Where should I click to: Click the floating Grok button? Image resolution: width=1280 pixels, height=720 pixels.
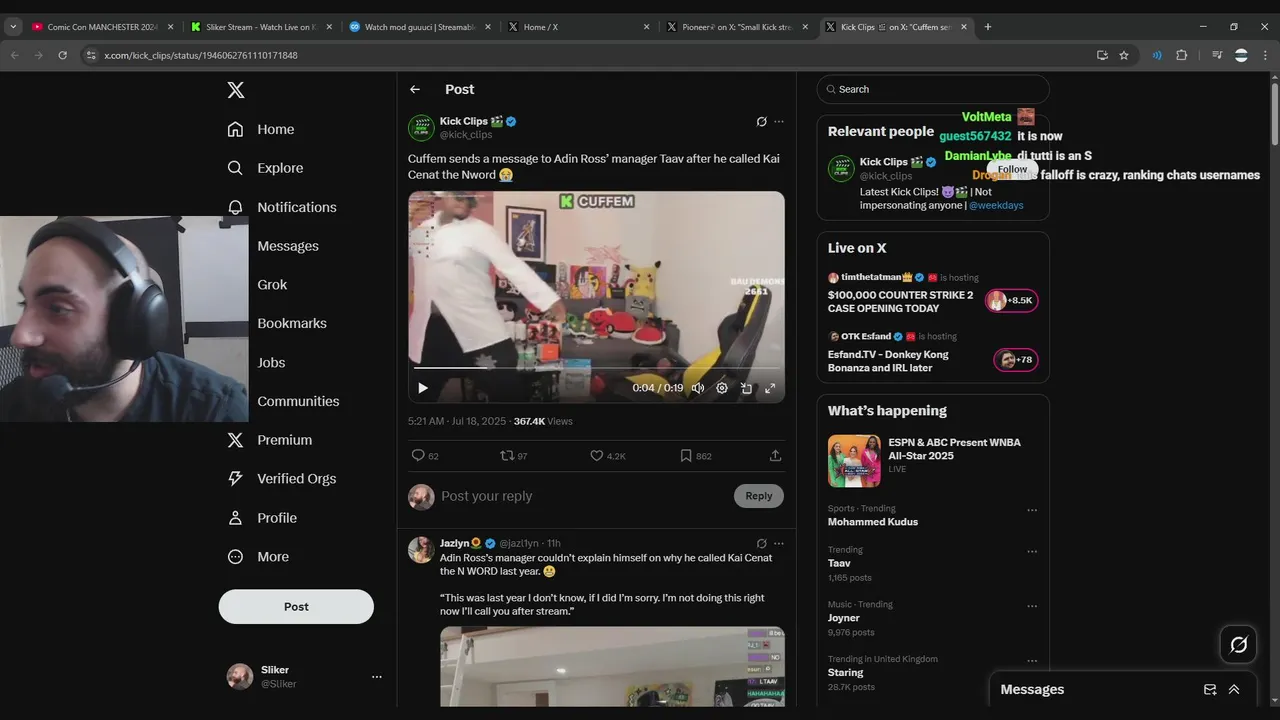1239,645
